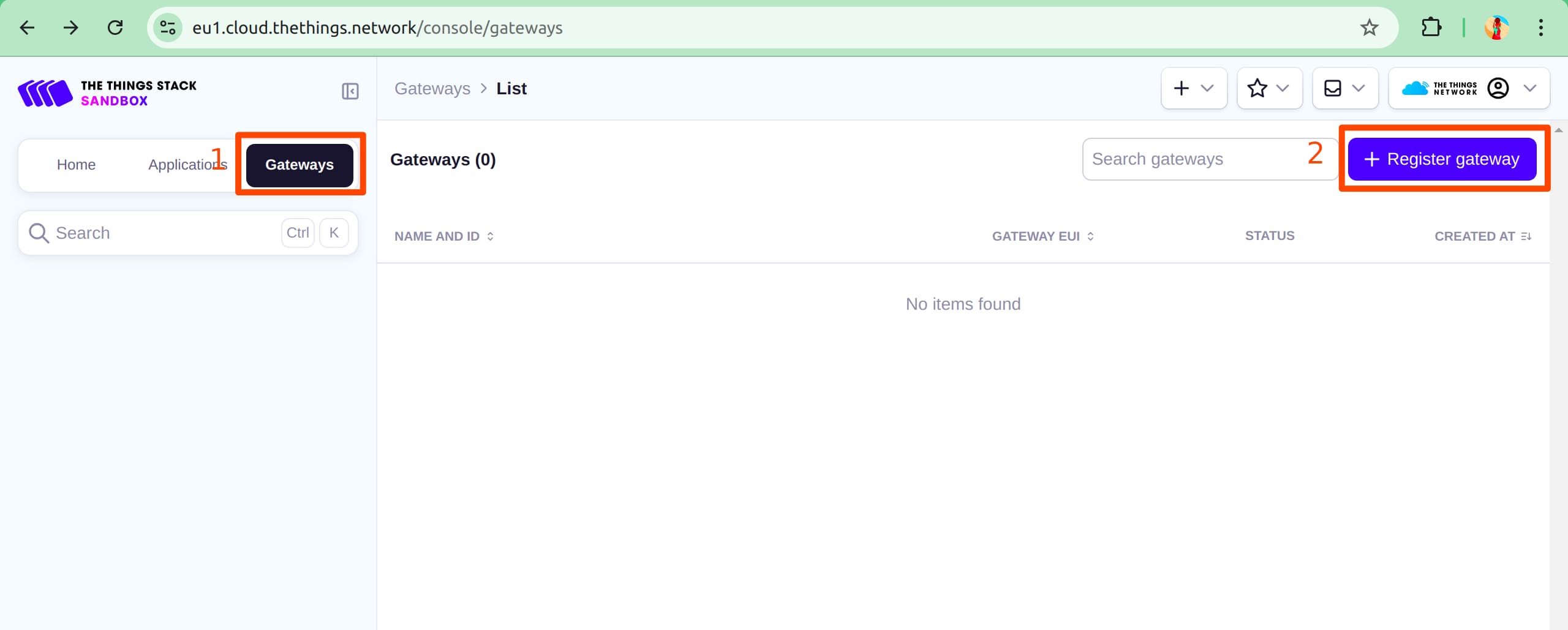Switch to the Home tab

(76, 164)
